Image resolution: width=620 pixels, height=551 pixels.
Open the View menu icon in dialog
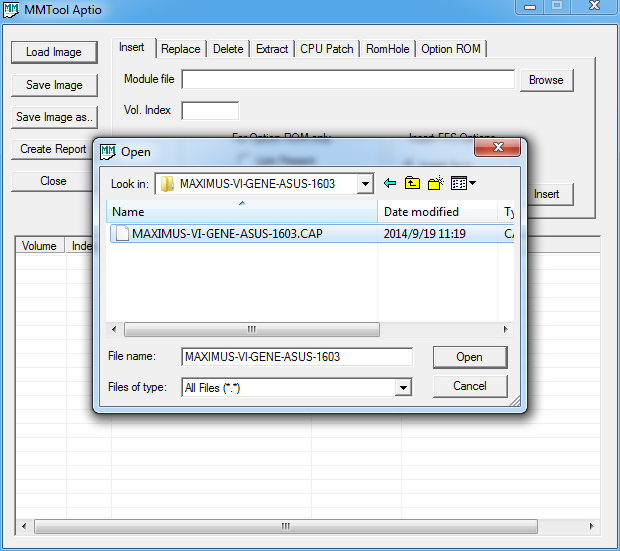click(463, 183)
